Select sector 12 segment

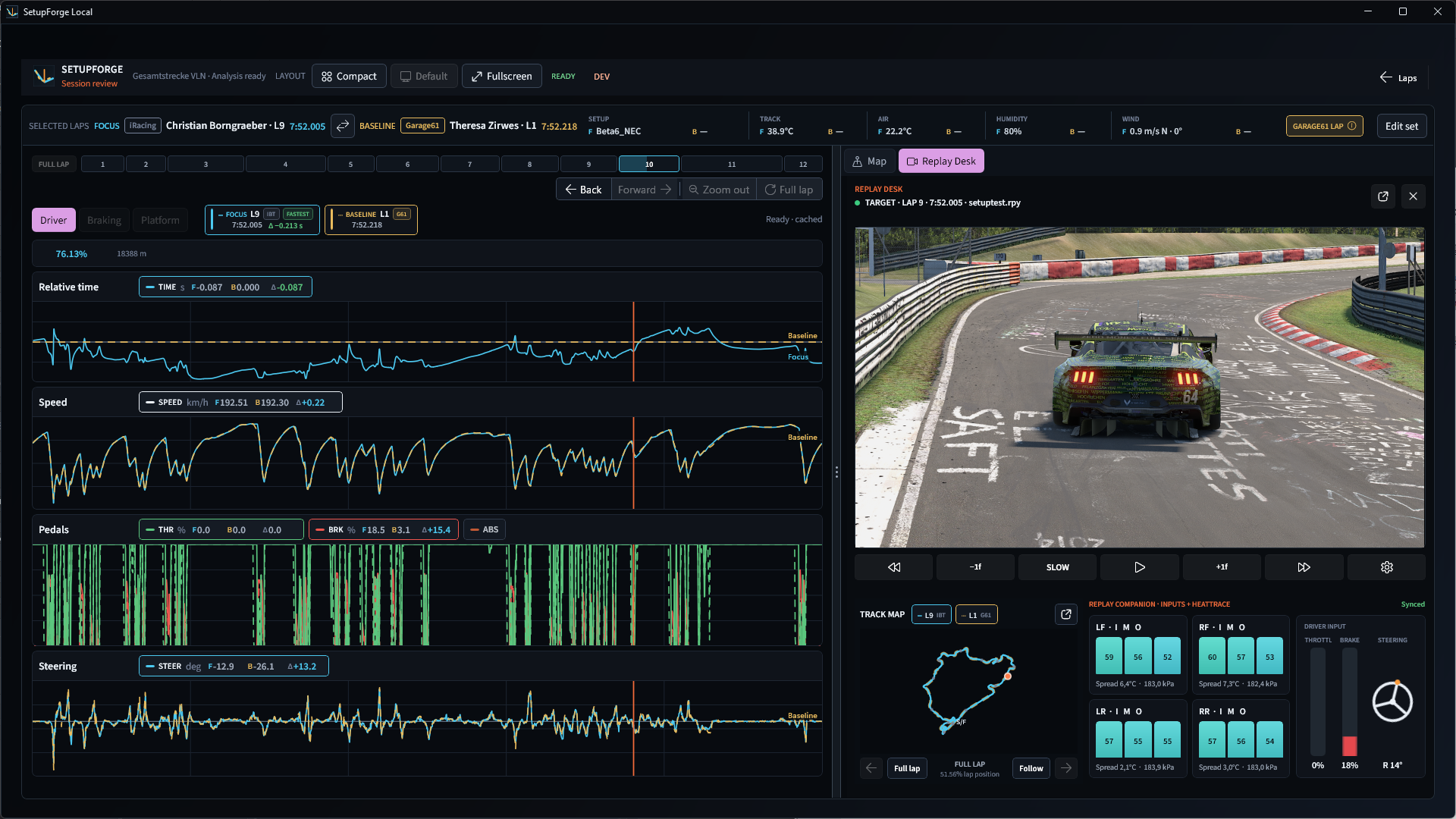click(x=803, y=164)
